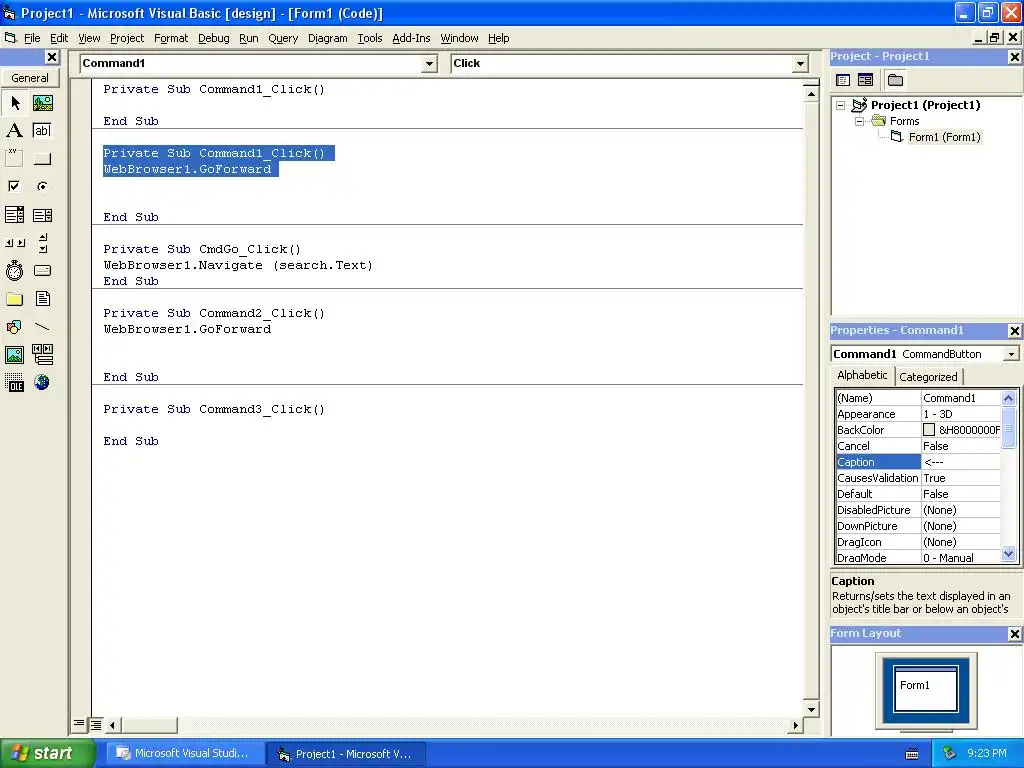This screenshot has width=1024, height=768.
Task: Click BackColor color swatch in properties
Action: pyautogui.click(x=929, y=430)
